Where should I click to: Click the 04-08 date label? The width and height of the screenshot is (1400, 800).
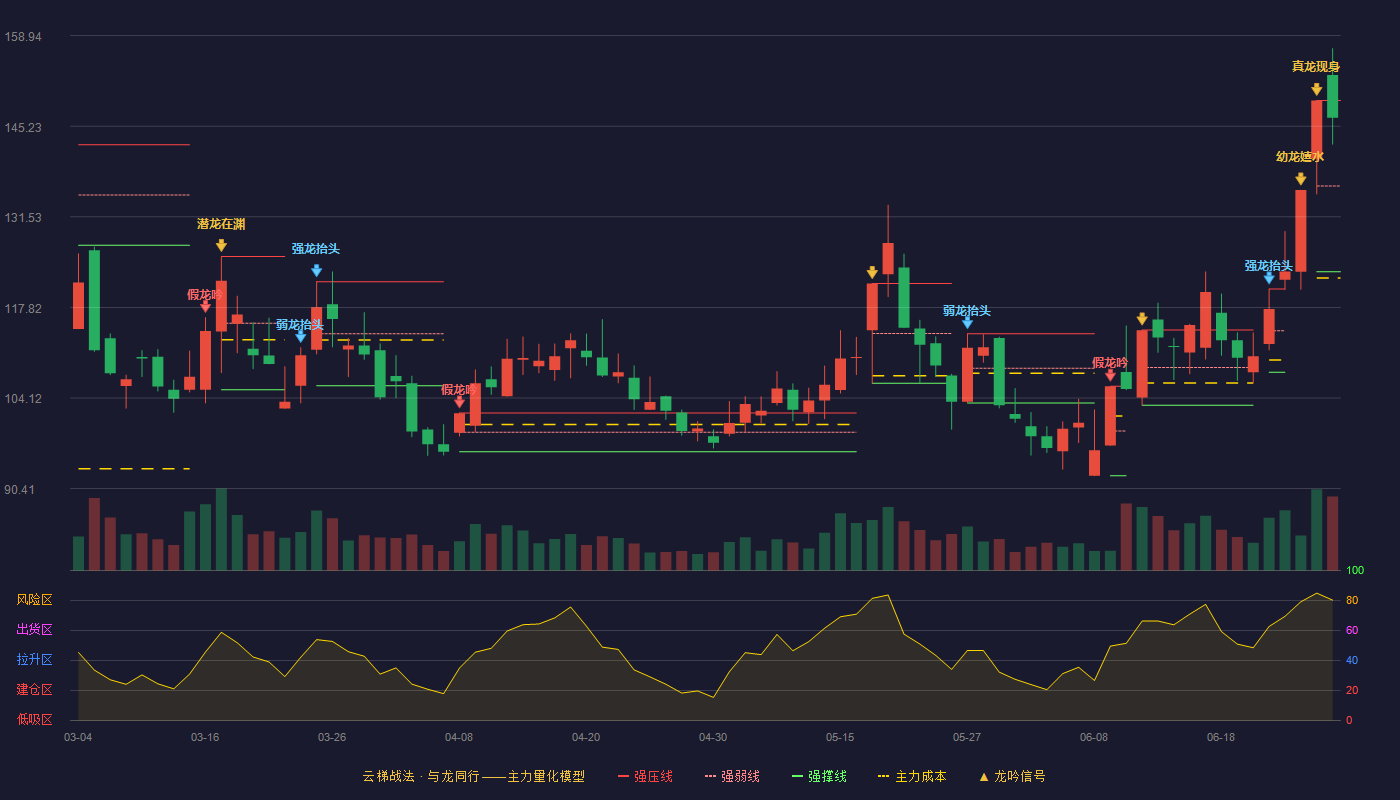(459, 737)
